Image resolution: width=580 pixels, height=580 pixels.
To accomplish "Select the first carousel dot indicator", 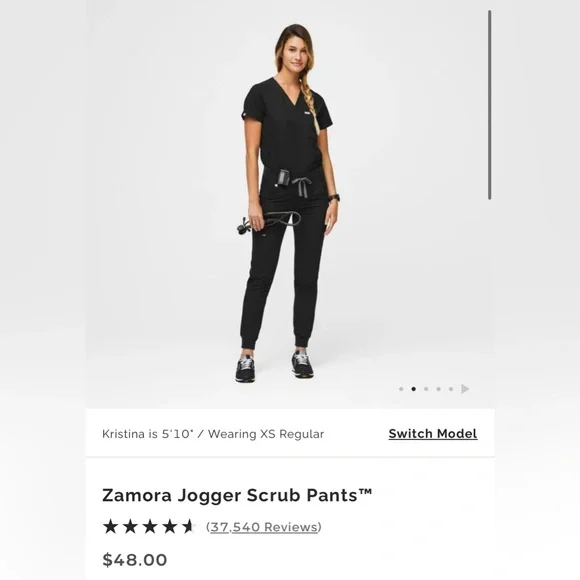I will (401, 389).
